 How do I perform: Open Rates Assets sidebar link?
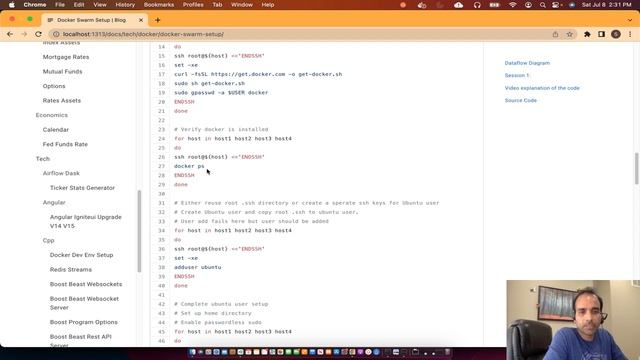(x=62, y=100)
